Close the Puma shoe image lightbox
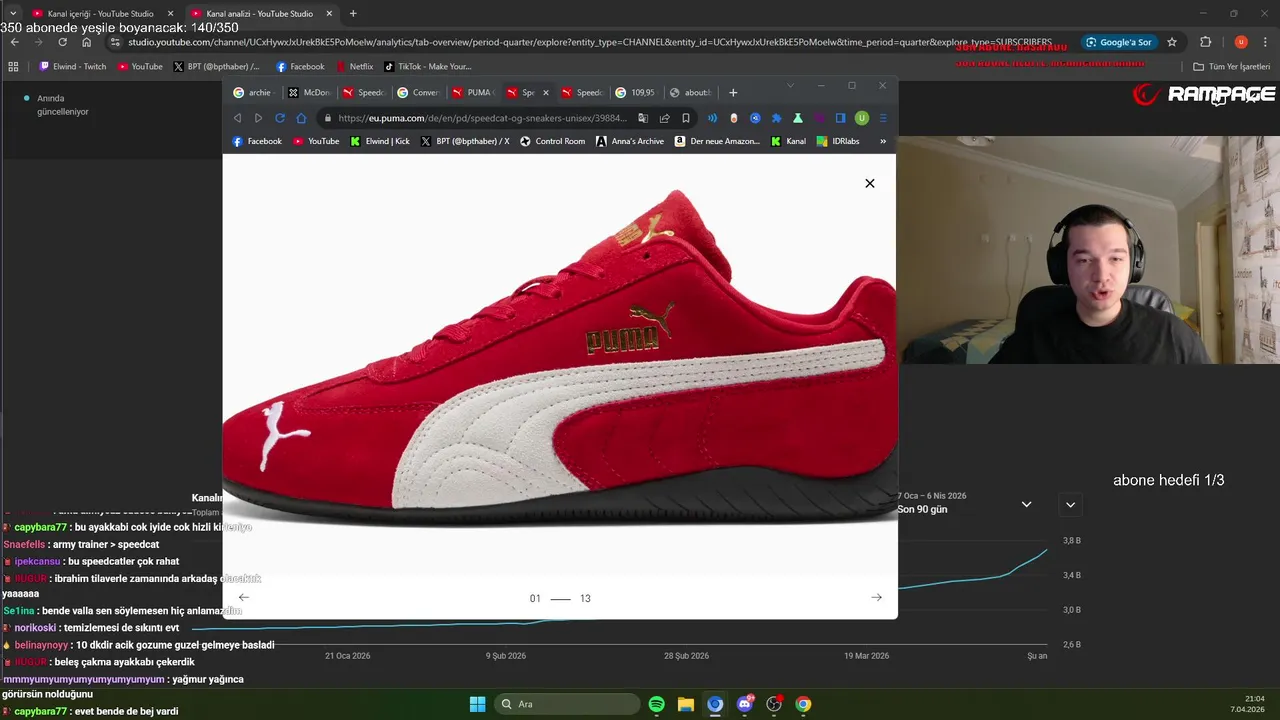The image size is (1280, 720). click(x=869, y=183)
